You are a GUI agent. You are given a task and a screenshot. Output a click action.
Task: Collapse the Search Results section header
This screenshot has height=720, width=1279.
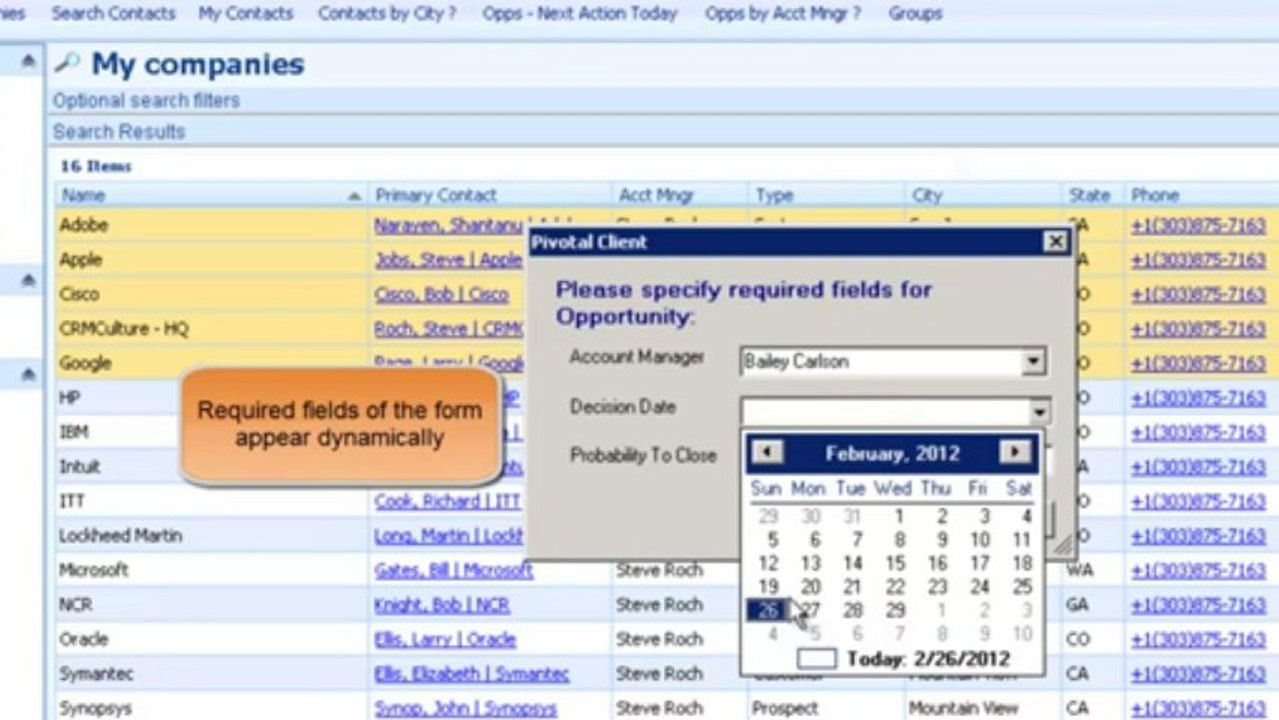point(119,131)
